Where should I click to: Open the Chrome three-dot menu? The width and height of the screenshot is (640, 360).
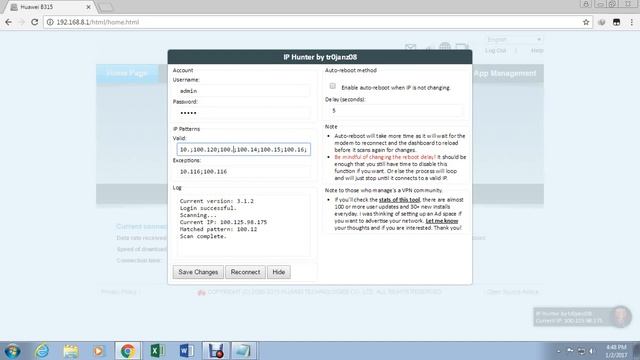[631, 22]
